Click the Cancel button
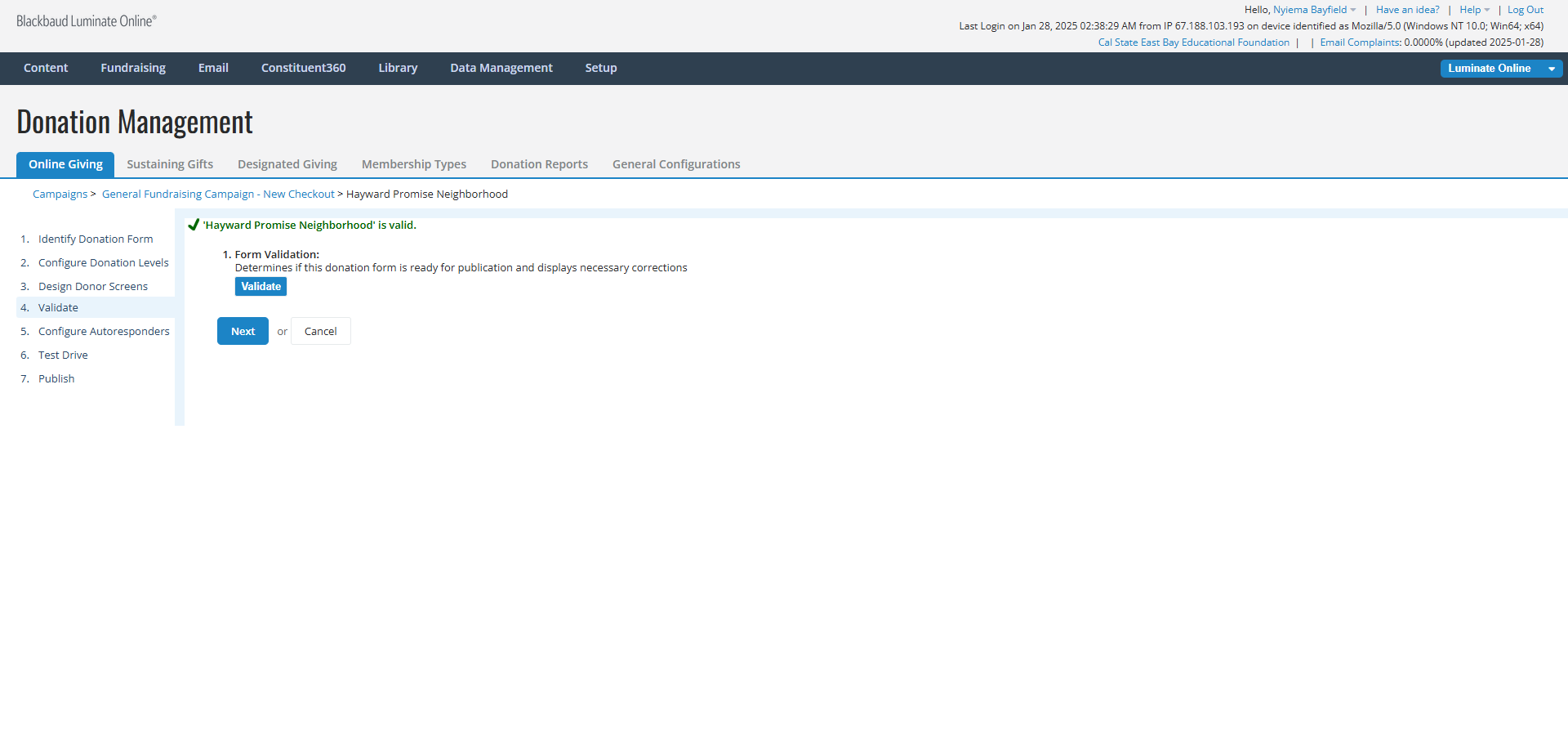The height and width of the screenshot is (751, 1568). pos(320,331)
